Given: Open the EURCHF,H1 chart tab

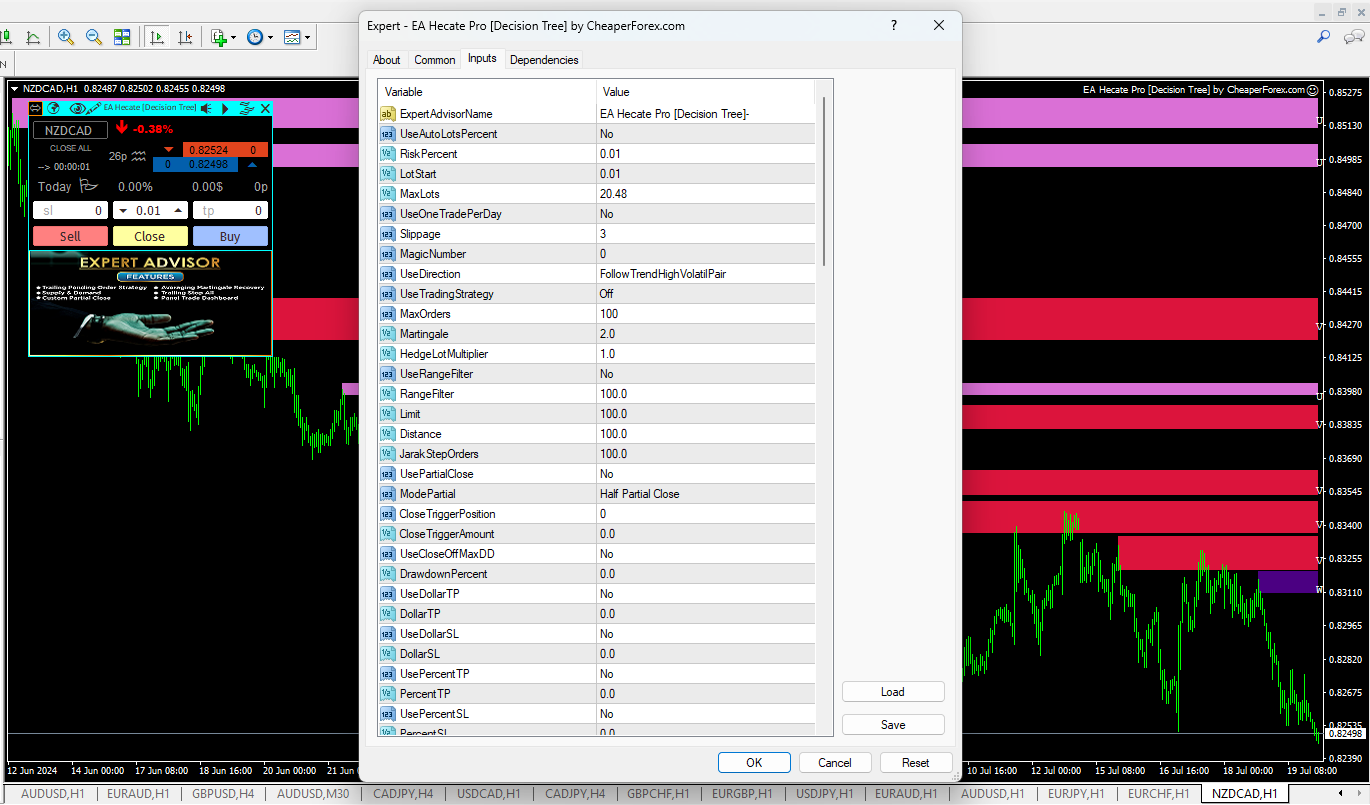Looking at the screenshot, I should click(1157, 794).
